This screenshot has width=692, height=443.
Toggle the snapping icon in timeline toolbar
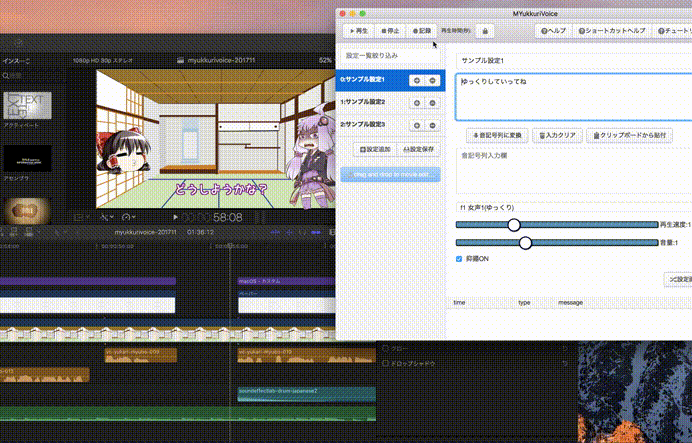pos(316,232)
